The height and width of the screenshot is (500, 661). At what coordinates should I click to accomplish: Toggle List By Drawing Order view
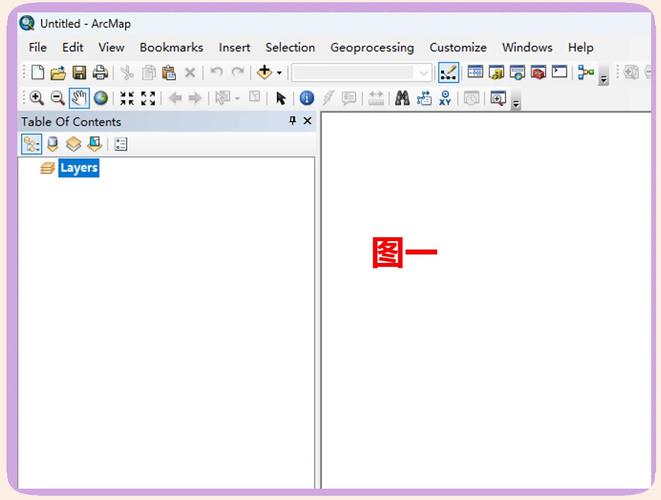tap(32, 144)
